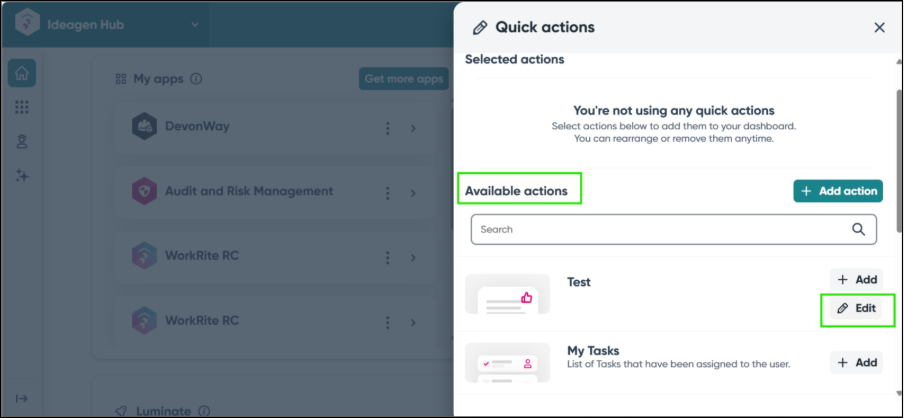Open three-dot menu for Audit and Risk Management
Viewport: 904px width, 418px height.
[388, 192]
